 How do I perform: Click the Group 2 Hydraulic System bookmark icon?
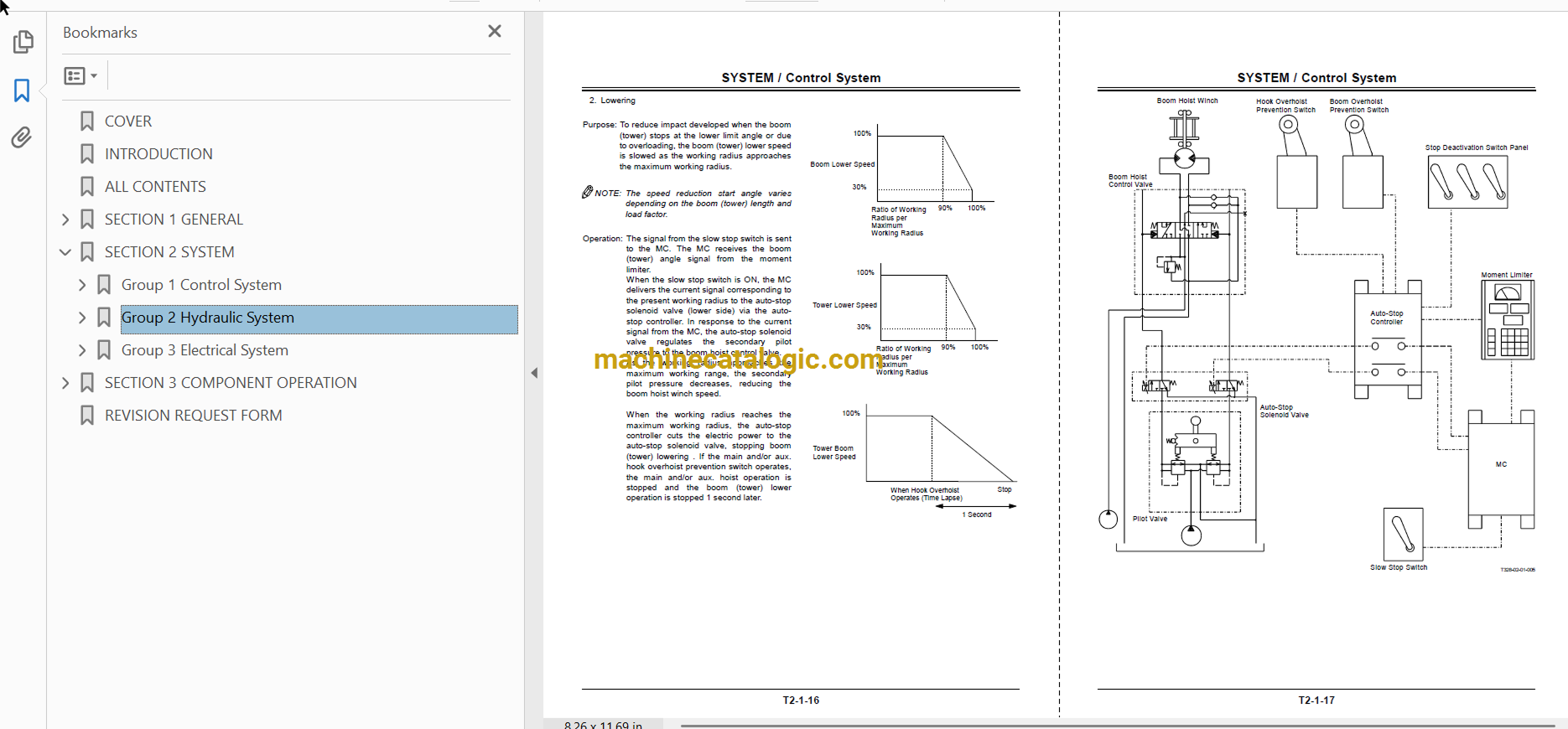pos(104,318)
